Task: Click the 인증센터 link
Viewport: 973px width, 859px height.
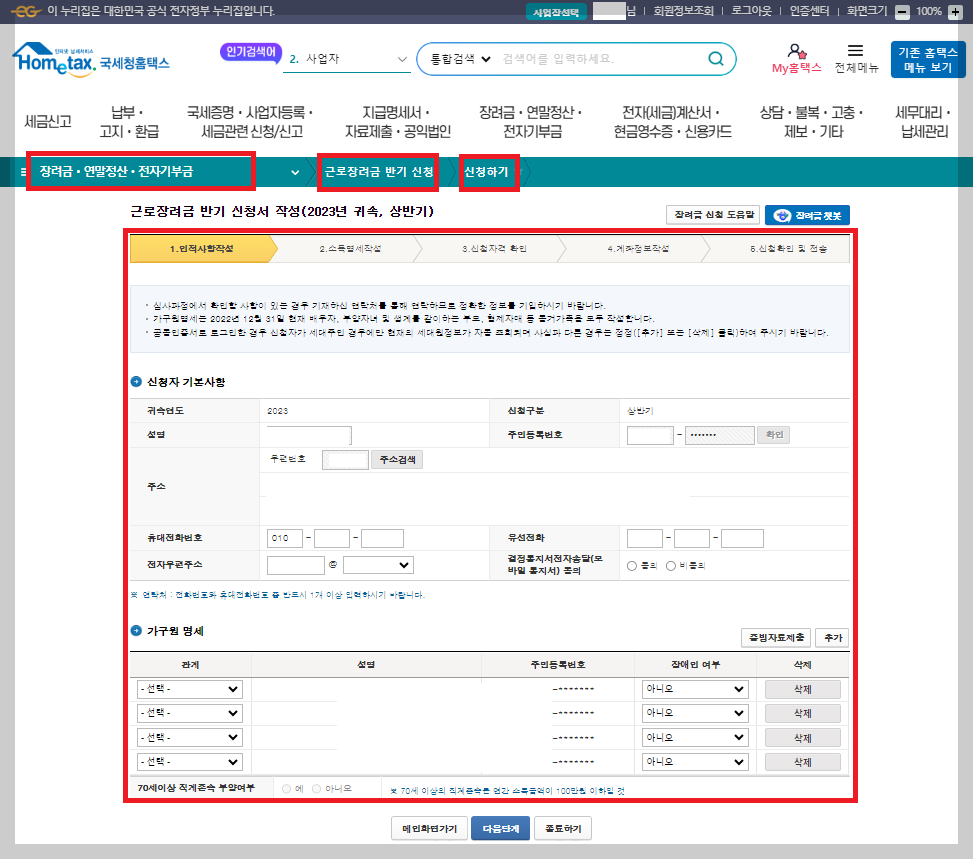Action: (809, 11)
